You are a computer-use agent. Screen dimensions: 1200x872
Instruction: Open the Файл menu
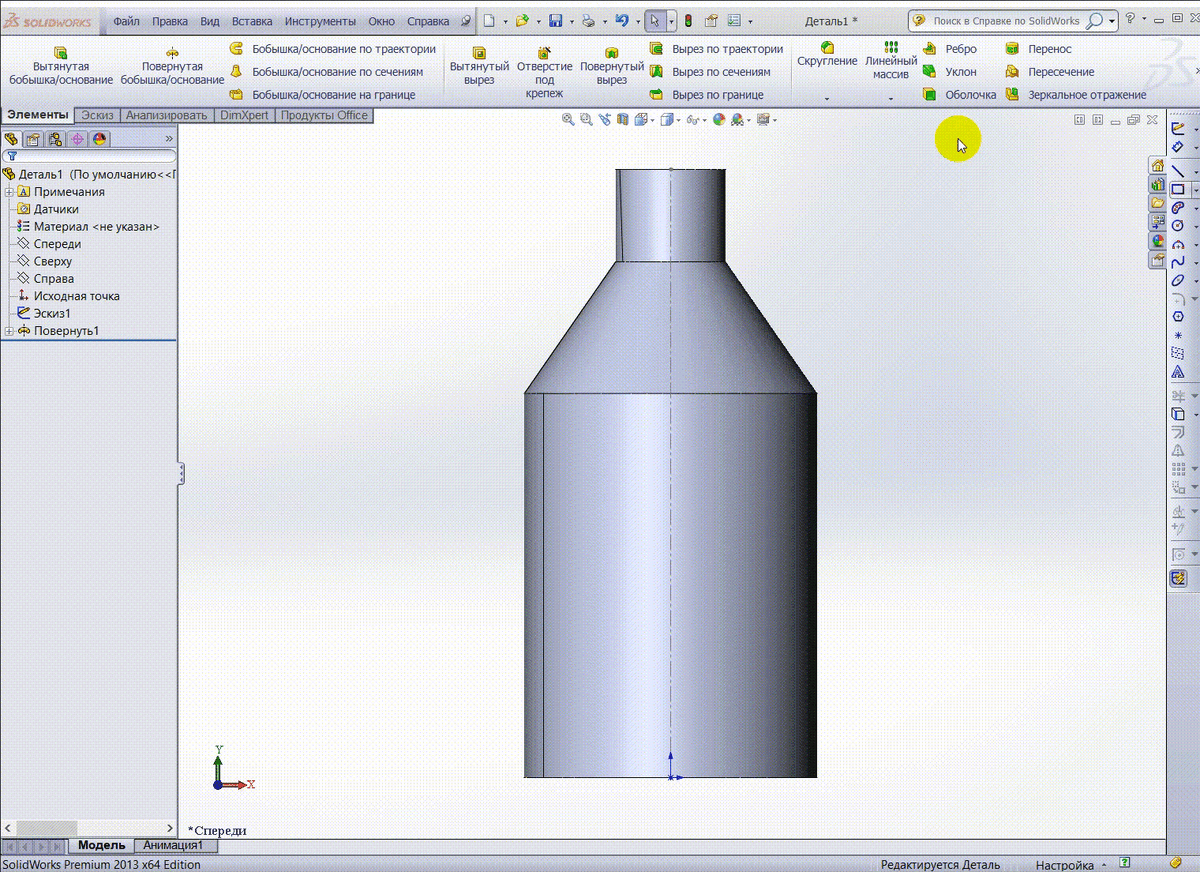[126, 21]
